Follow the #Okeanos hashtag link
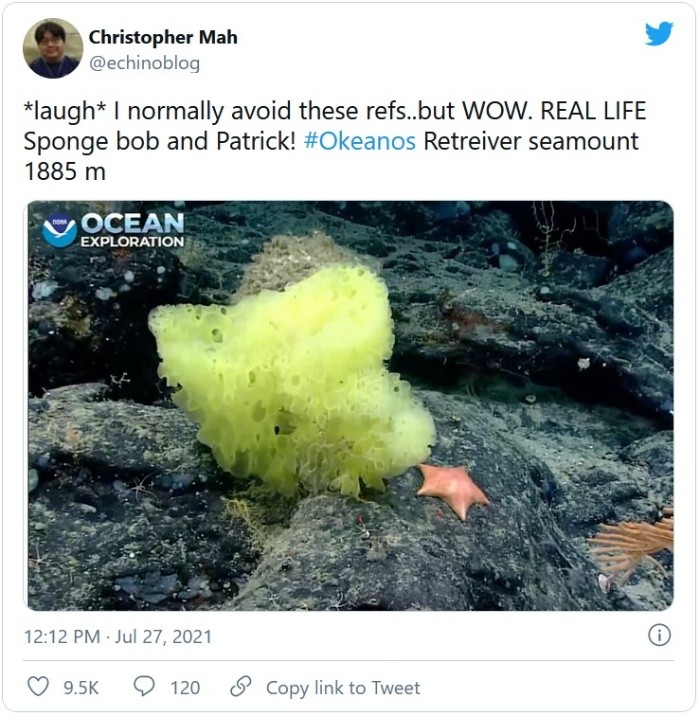Viewport: 700px width, 716px height. 359,140
